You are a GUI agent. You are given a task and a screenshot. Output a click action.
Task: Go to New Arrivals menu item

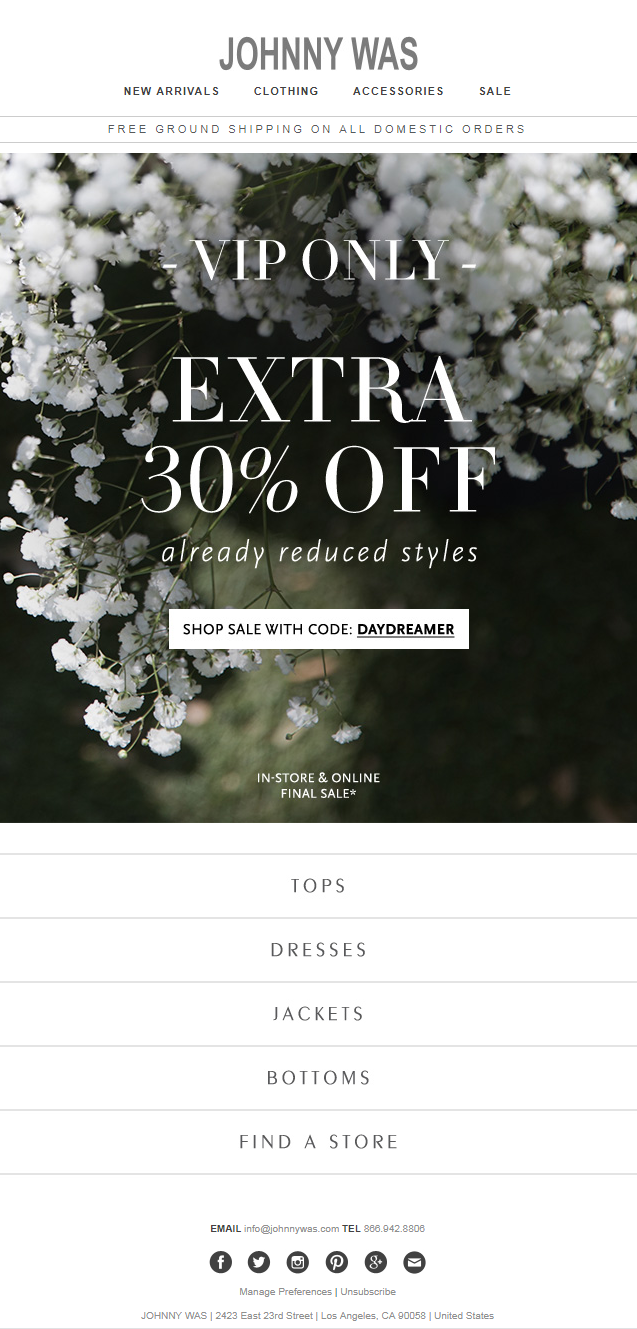[172, 91]
